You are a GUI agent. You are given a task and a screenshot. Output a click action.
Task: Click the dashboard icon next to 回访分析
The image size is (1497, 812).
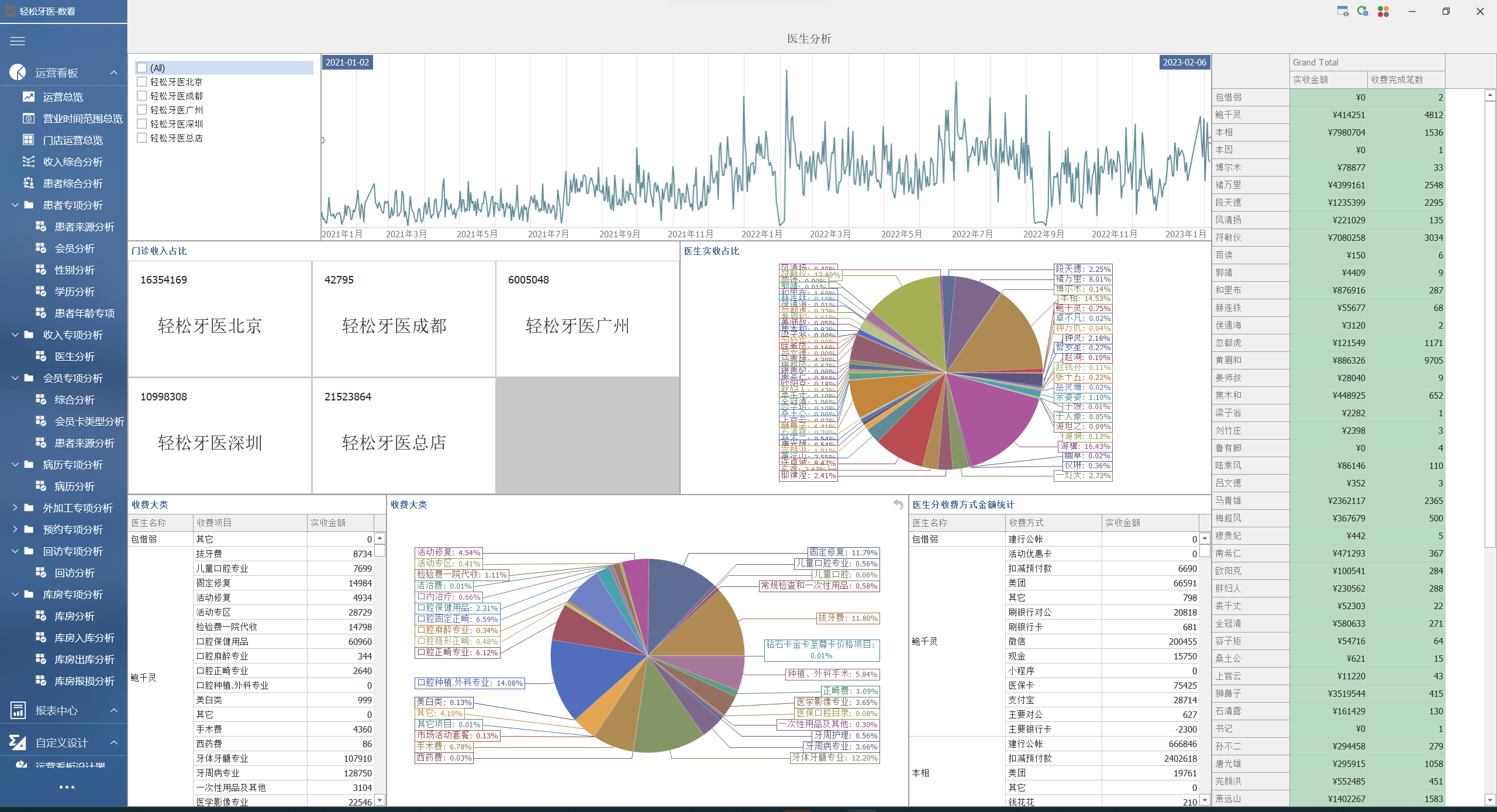pyautogui.click(x=41, y=572)
